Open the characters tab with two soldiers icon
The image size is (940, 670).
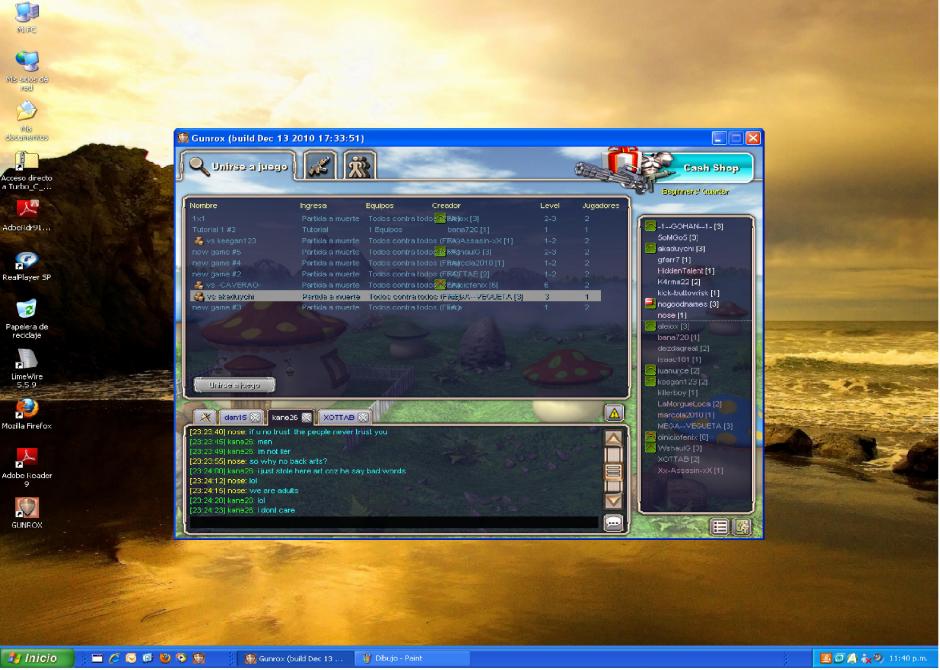[359, 165]
